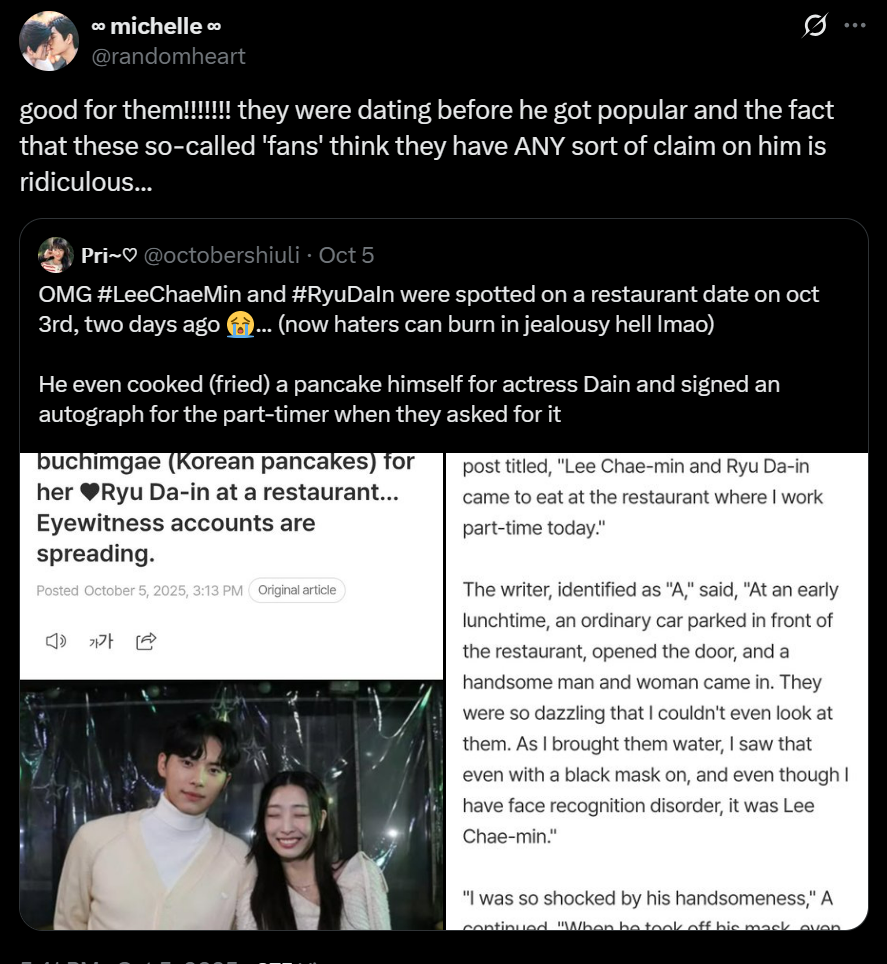Open michelle's profile avatar
This screenshot has width=887, height=964.
49,42
